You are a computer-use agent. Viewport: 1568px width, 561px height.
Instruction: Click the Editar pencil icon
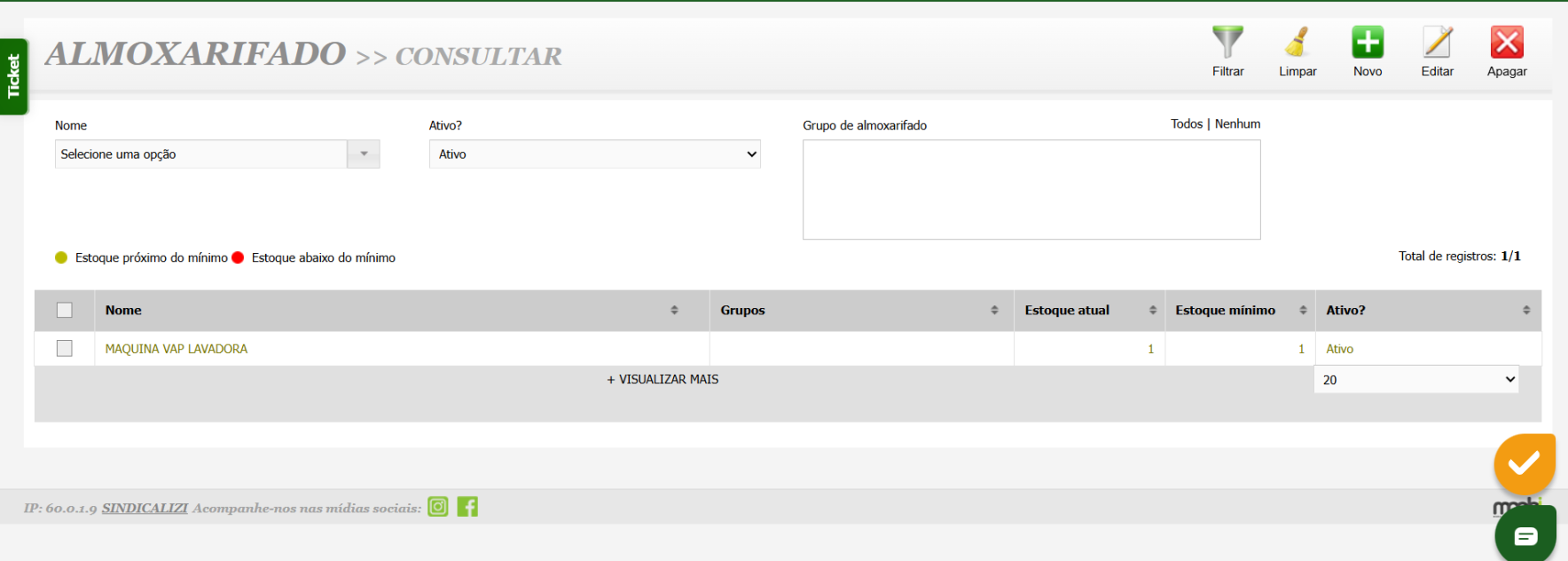[x=1437, y=43]
